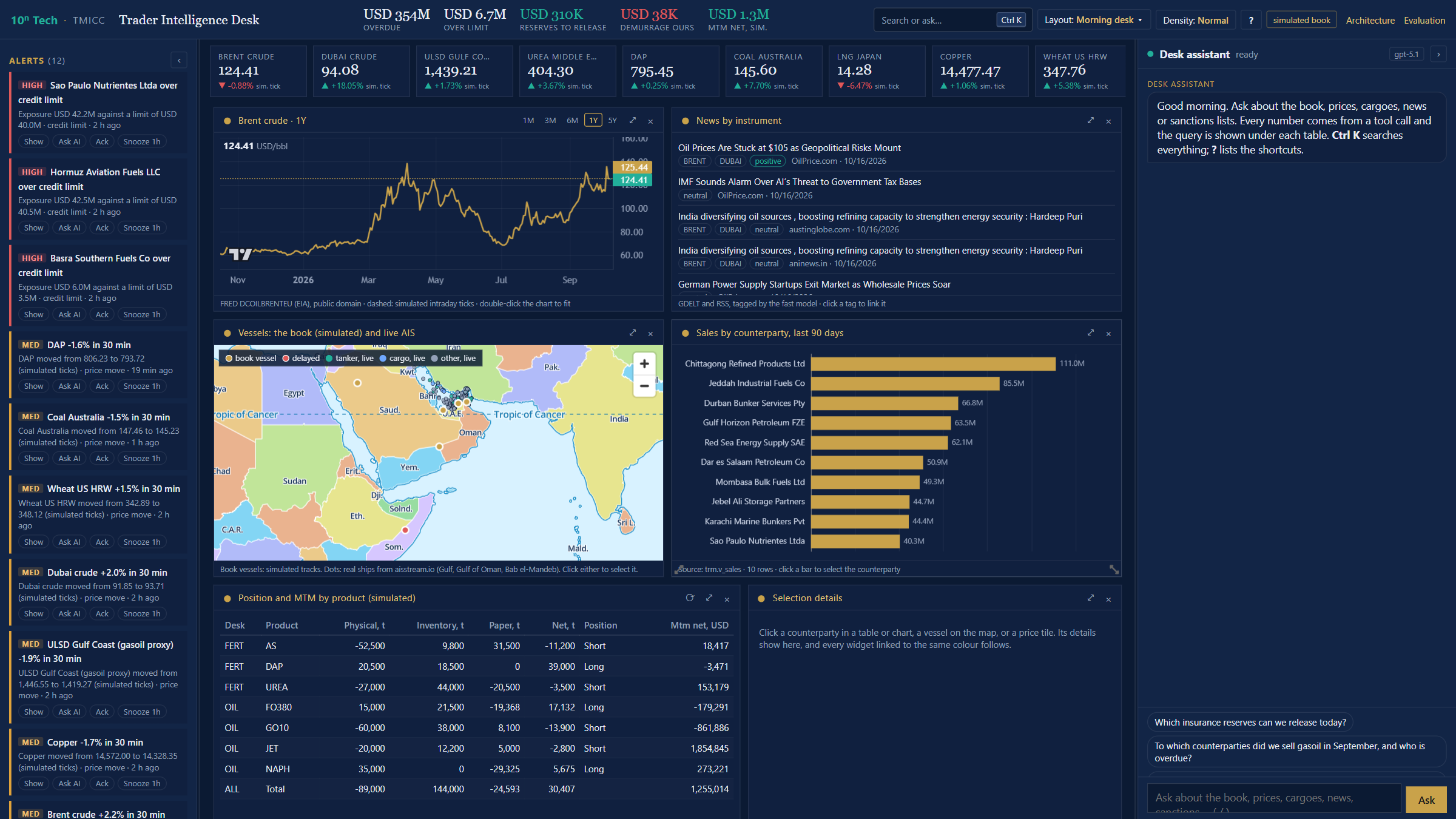Screen dimensions: 1456x819
Task: Zoom out on the vessel map
Action: click(644, 385)
